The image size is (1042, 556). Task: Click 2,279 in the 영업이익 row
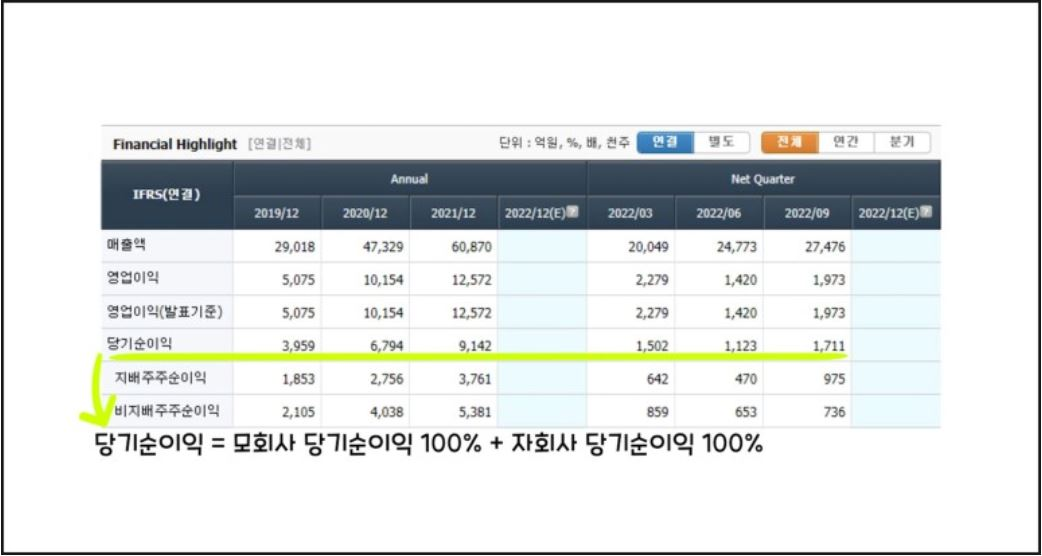tap(651, 280)
